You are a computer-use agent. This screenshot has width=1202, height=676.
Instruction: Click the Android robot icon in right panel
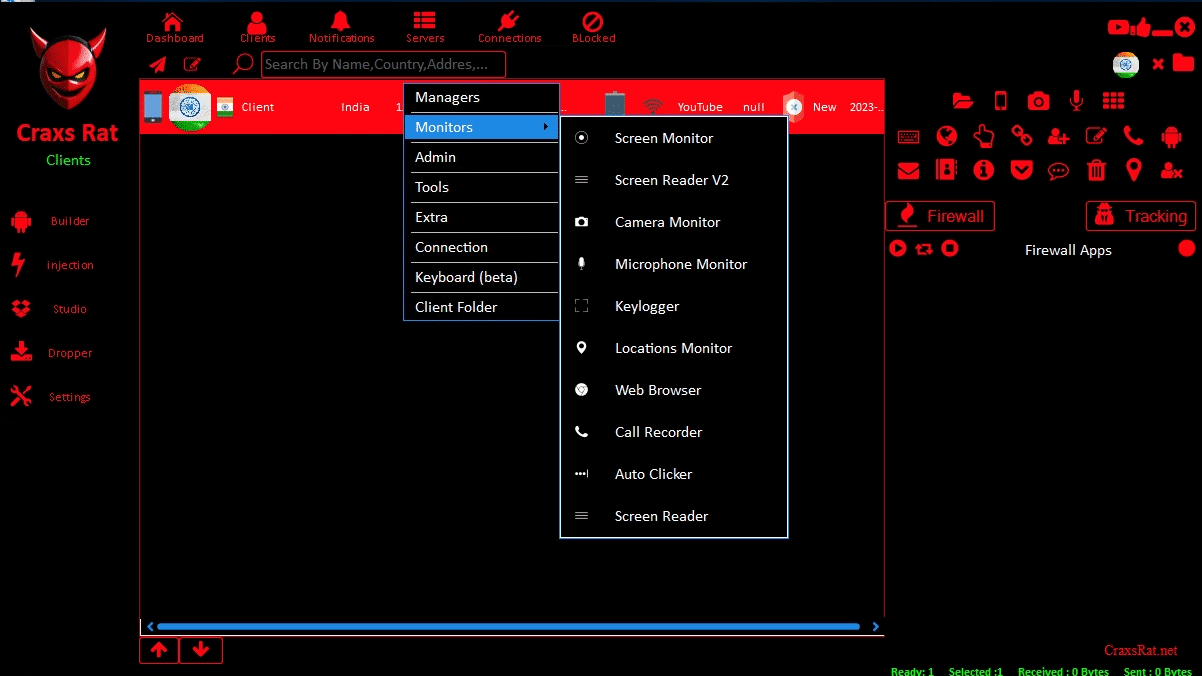click(x=1171, y=136)
